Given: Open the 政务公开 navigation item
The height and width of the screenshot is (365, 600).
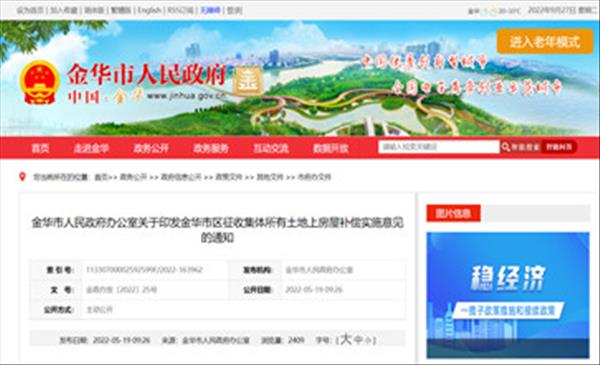Looking at the screenshot, I should click(151, 148).
